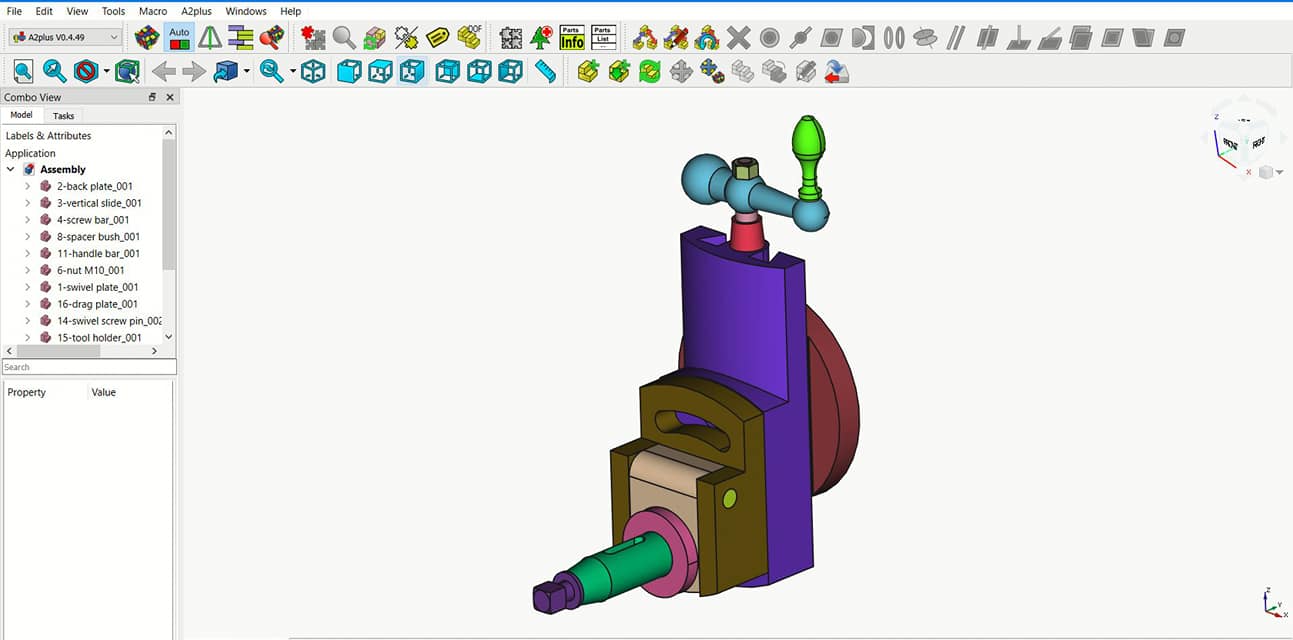Switch to the Model tab
The height and width of the screenshot is (640, 1293).
(21, 115)
